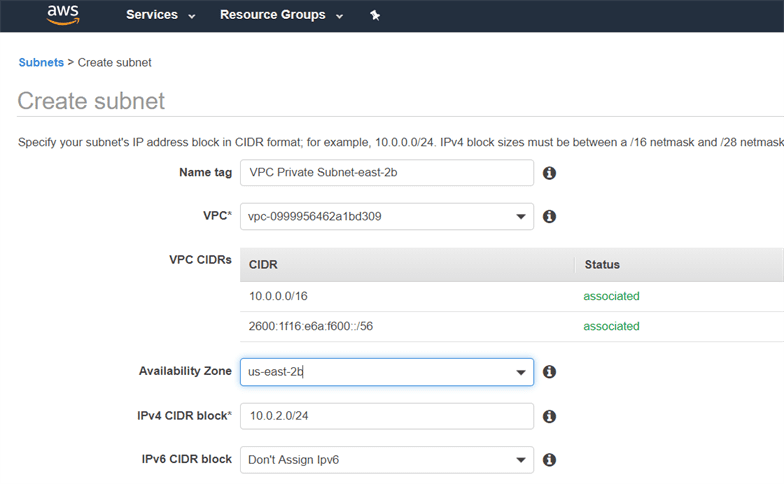
Task: Click into the IPv4 CIDR block field
Action: [x=386, y=416]
